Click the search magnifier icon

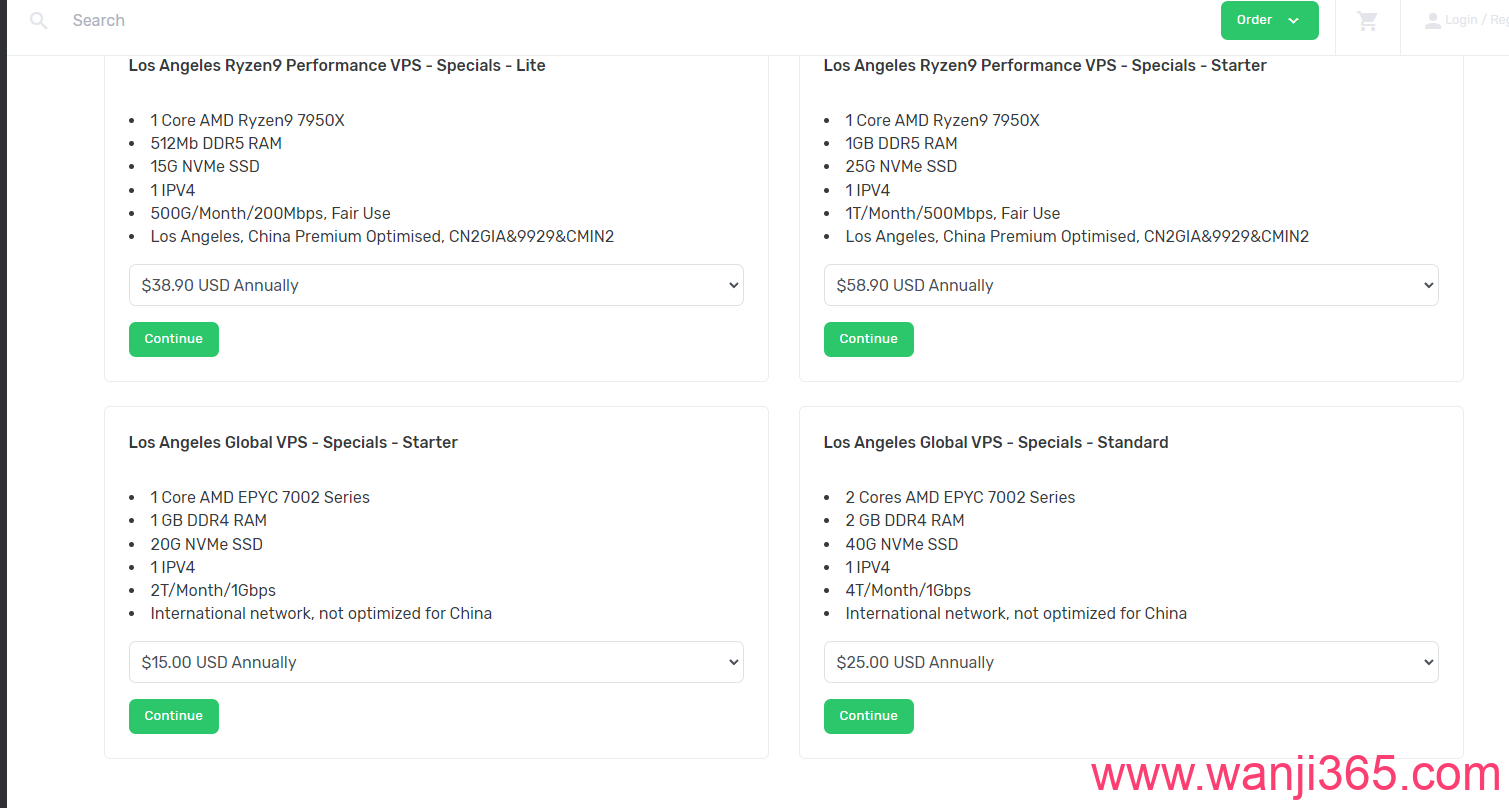point(39,20)
